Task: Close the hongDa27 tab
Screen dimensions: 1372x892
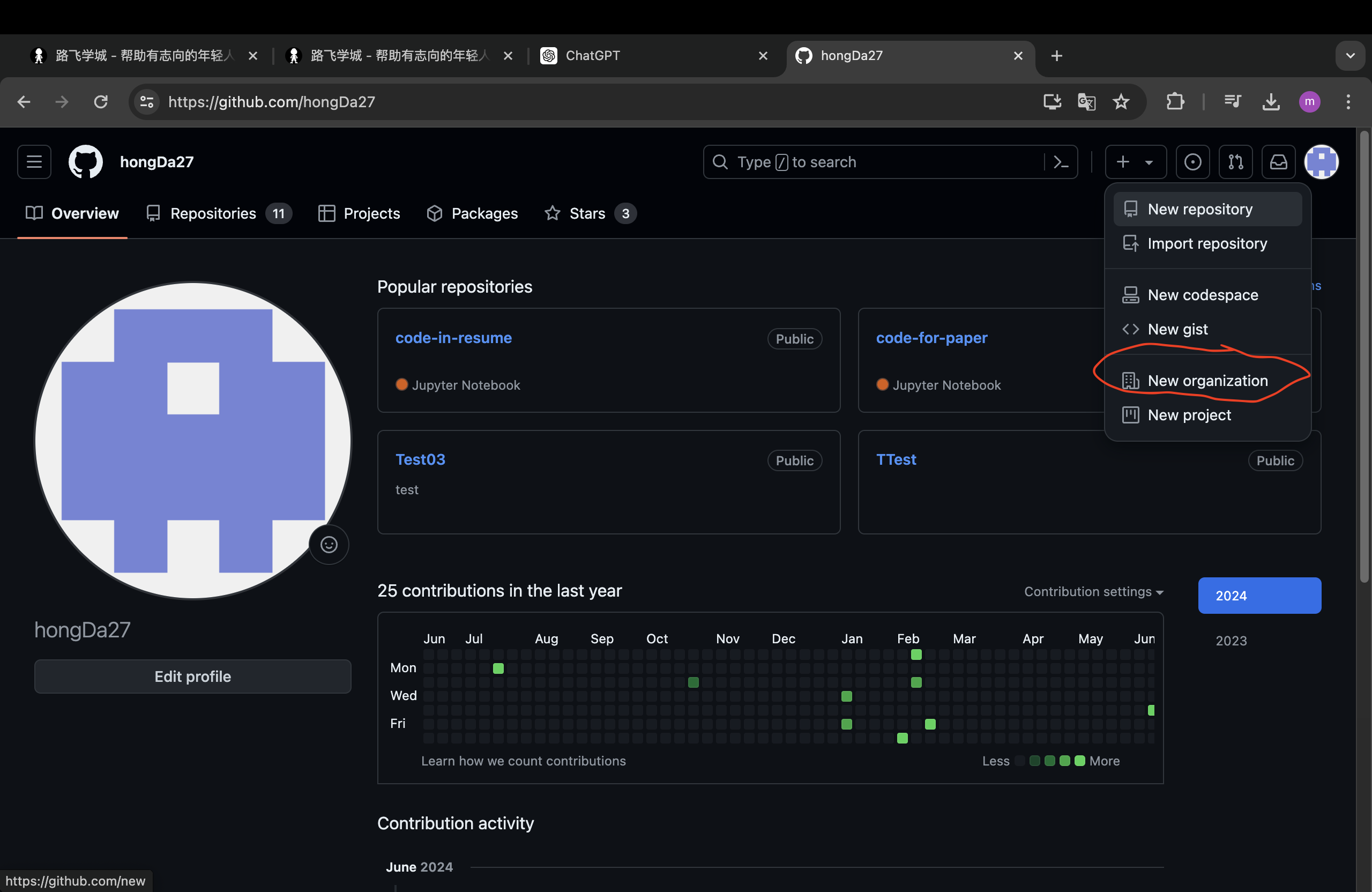Action: point(1018,56)
